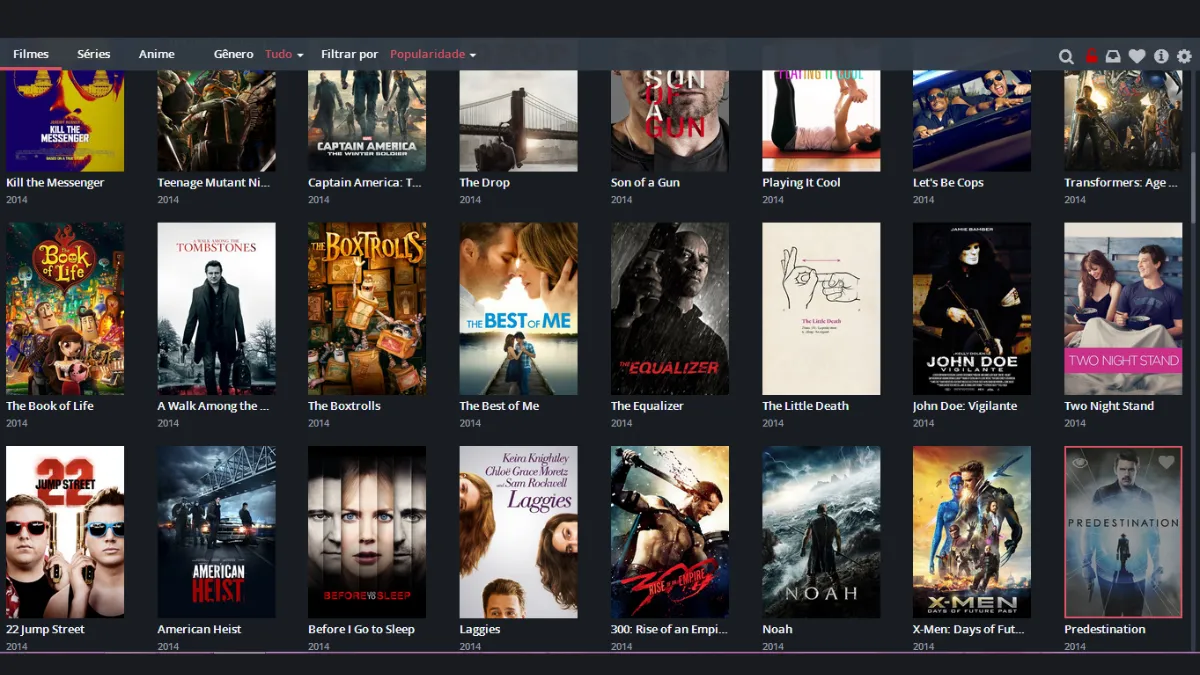
Task: Switch to the Anime tab
Action: pyautogui.click(x=157, y=54)
